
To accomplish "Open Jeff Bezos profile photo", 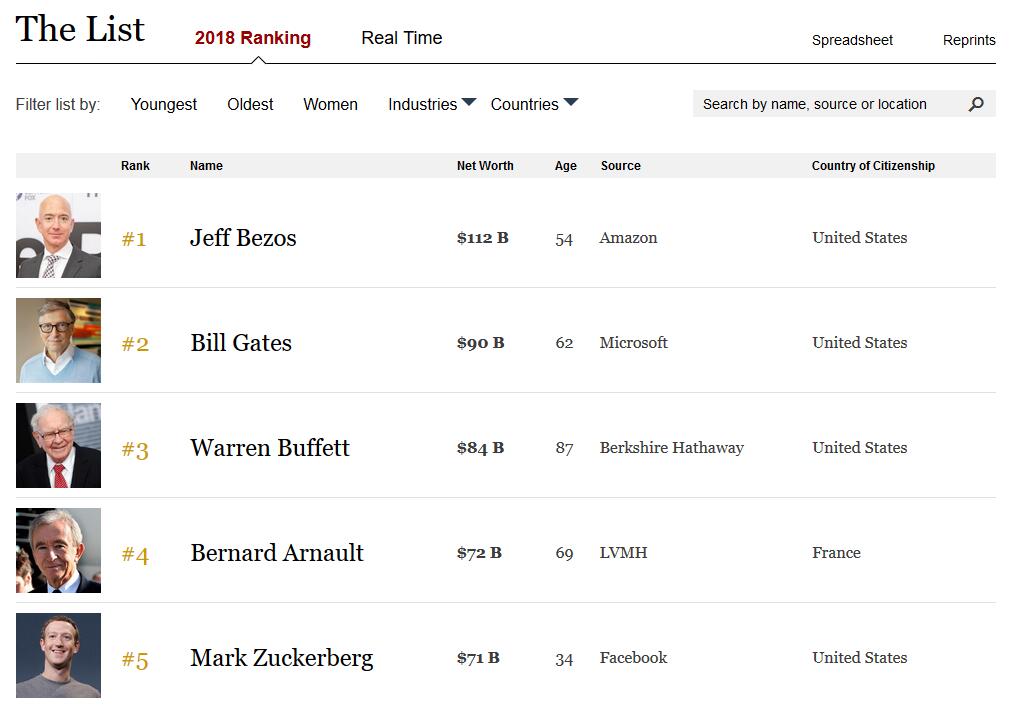I will [x=58, y=236].
